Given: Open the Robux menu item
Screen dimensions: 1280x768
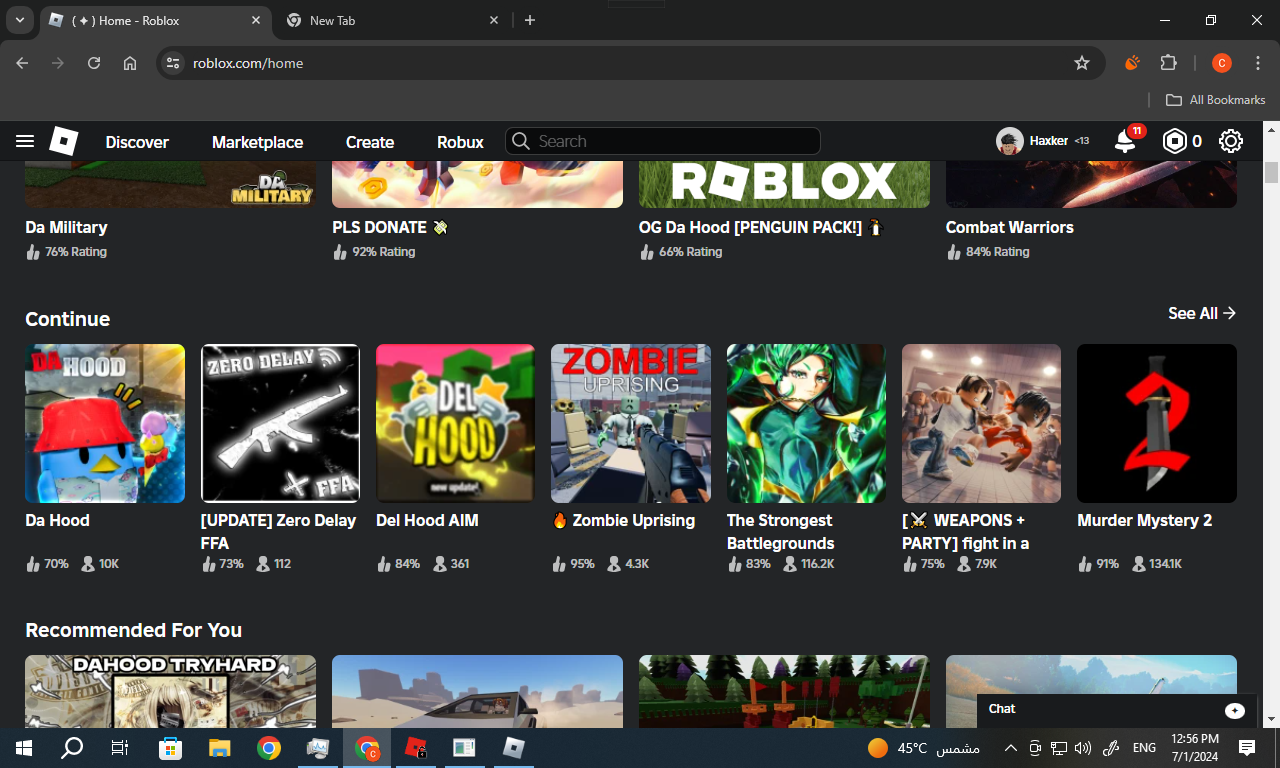Looking at the screenshot, I should [460, 142].
